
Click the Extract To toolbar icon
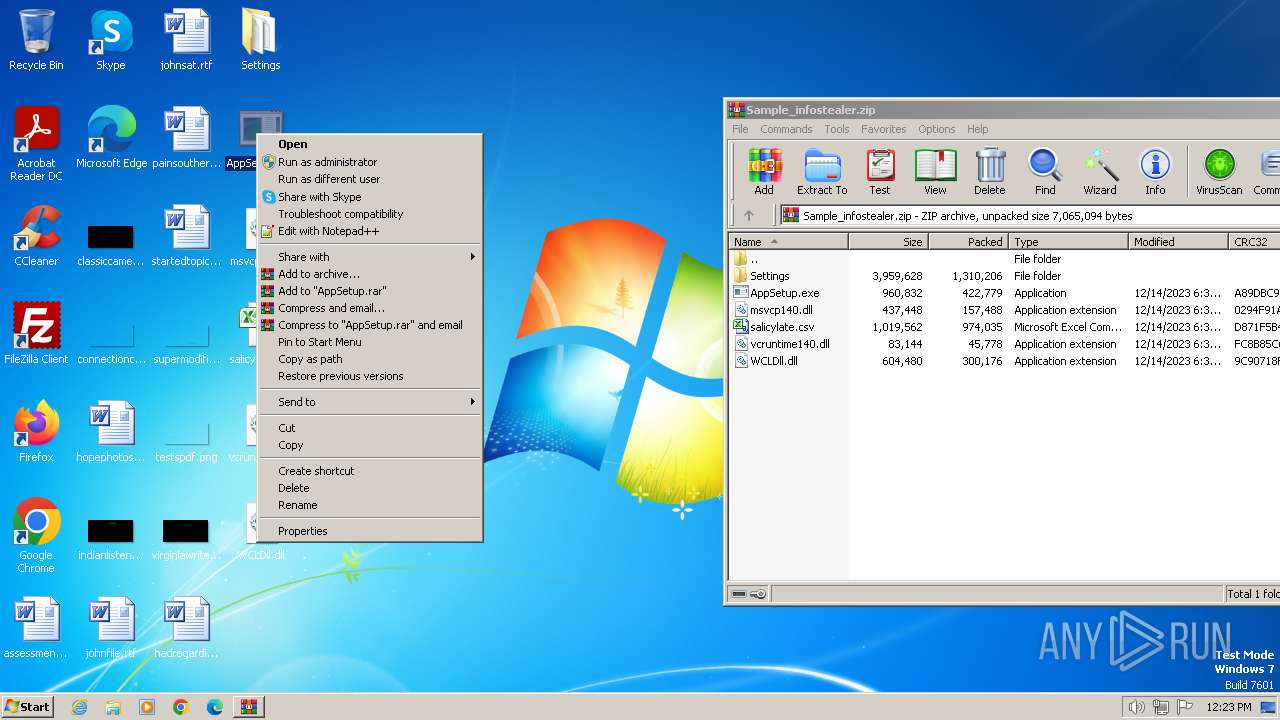822,172
